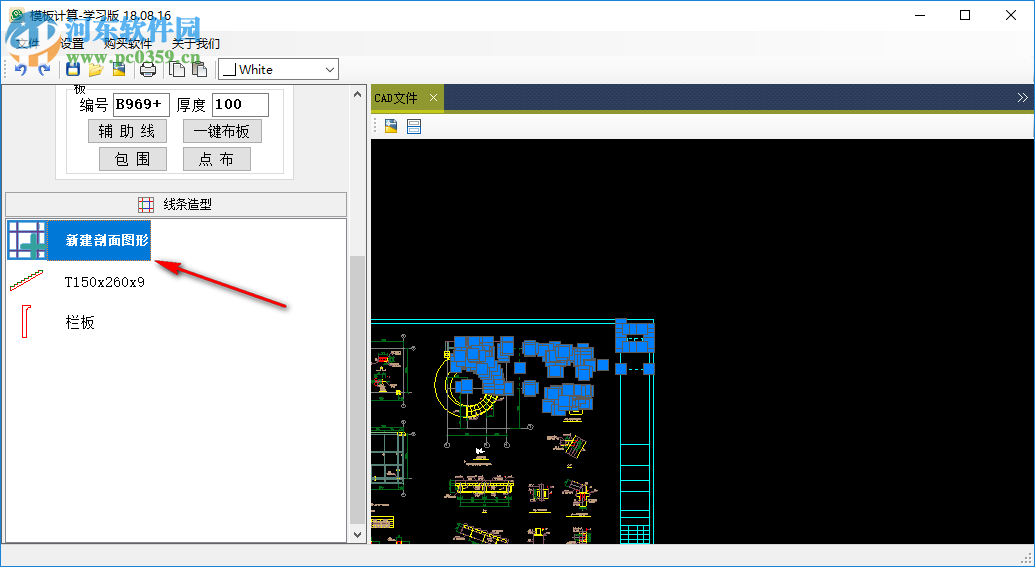Click the 包围 button
This screenshot has width=1035, height=567.
pyautogui.click(x=133, y=159)
